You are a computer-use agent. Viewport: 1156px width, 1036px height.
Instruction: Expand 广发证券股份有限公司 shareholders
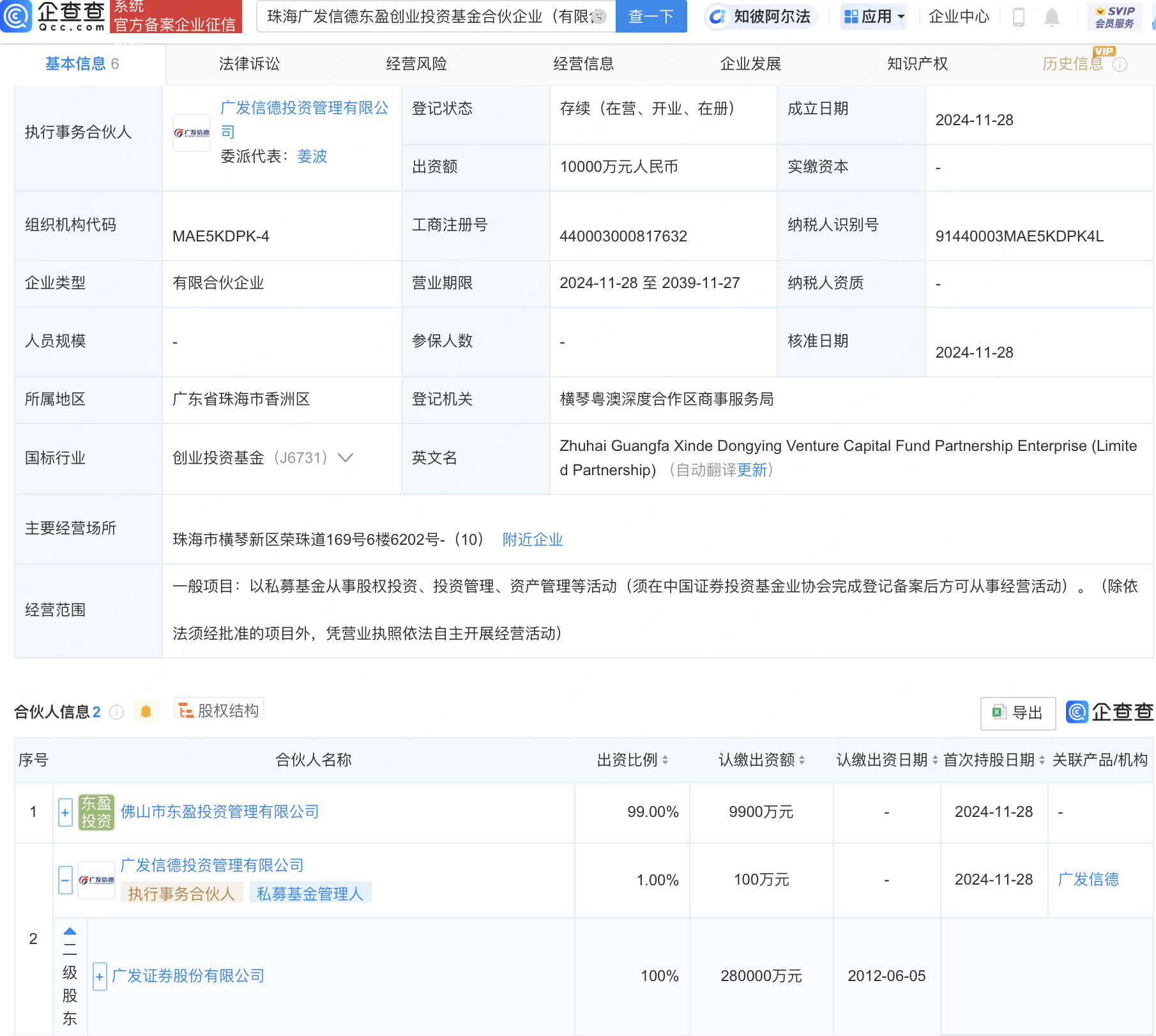[x=100, y=977]
